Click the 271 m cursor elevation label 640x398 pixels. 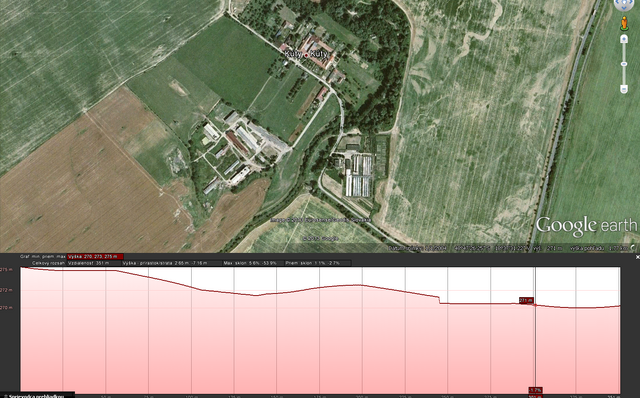click(x=526, y=300)
